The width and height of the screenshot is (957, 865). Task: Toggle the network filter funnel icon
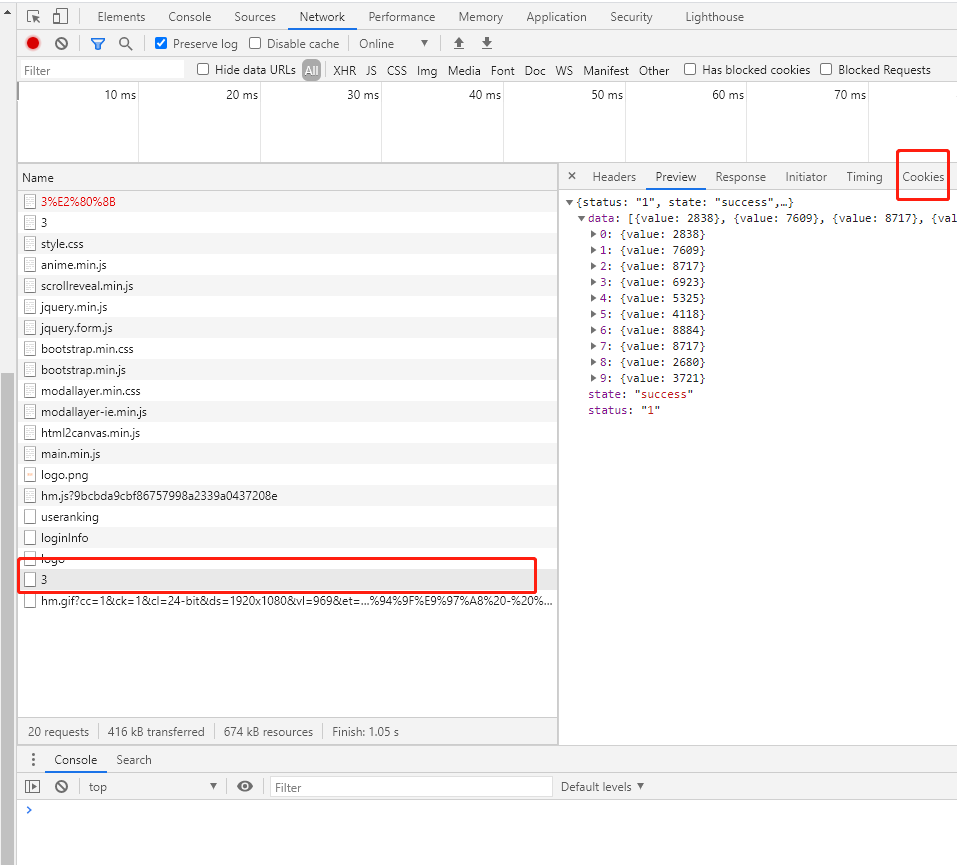(x=97, y=44)
